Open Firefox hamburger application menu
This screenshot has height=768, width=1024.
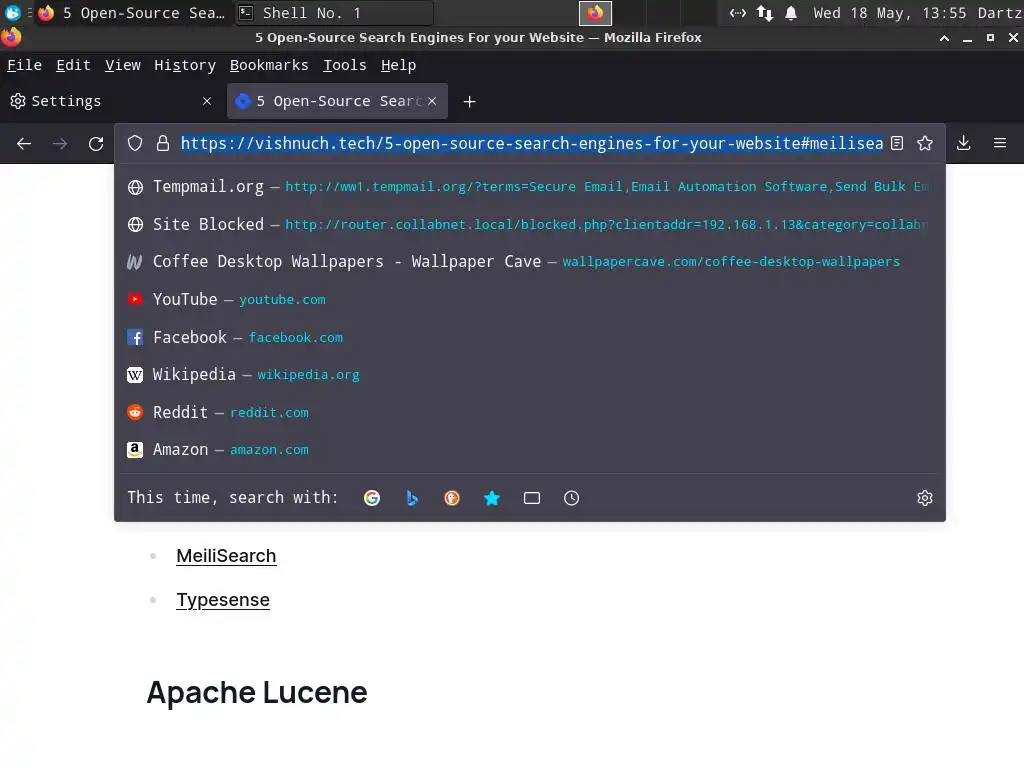(1000, 143)
